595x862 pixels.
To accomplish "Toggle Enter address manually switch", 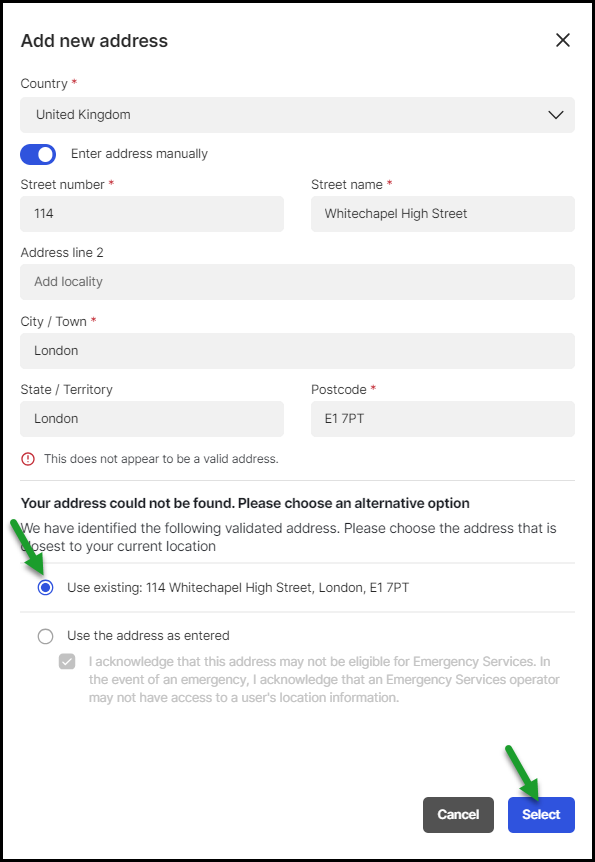I will 38,154.
